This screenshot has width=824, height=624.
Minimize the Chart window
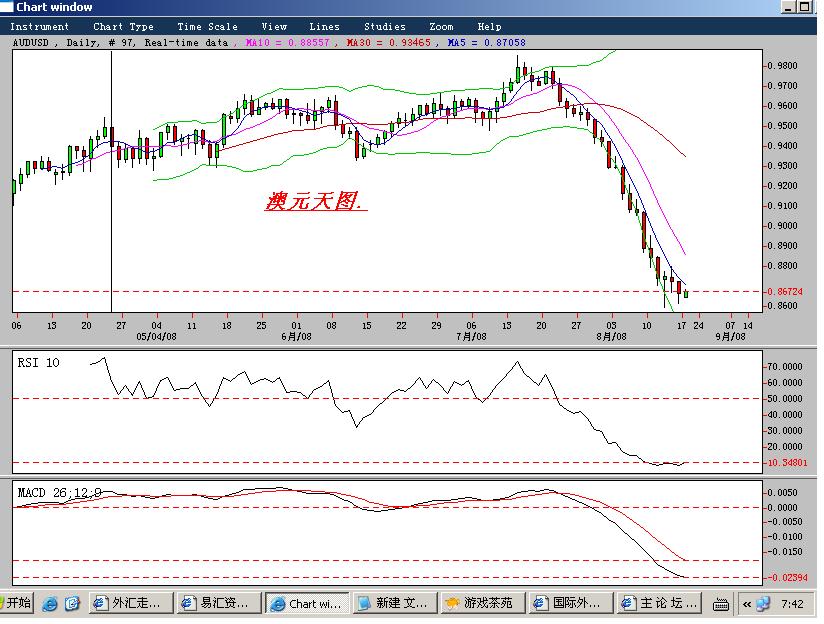pyautogui.click(x=788, y=7)
